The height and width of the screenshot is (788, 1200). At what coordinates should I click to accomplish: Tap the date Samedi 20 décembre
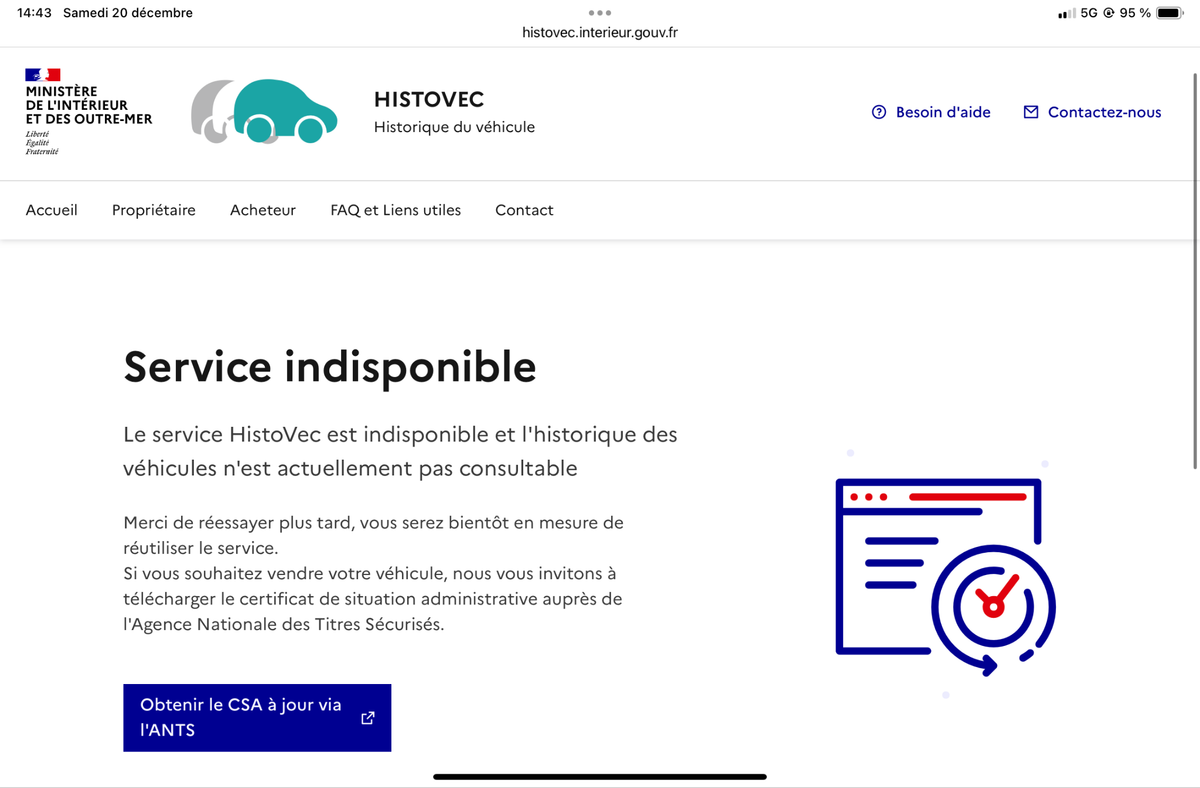pos(128,13)
